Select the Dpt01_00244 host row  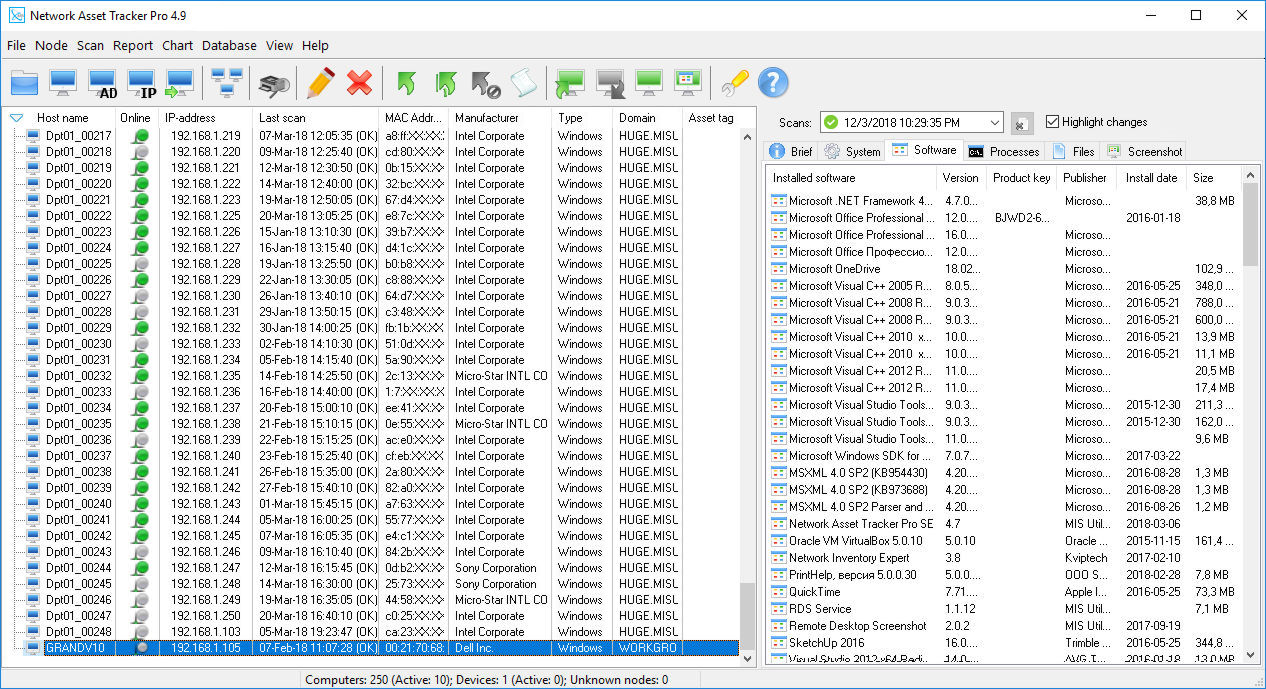(x=372, y=568)
